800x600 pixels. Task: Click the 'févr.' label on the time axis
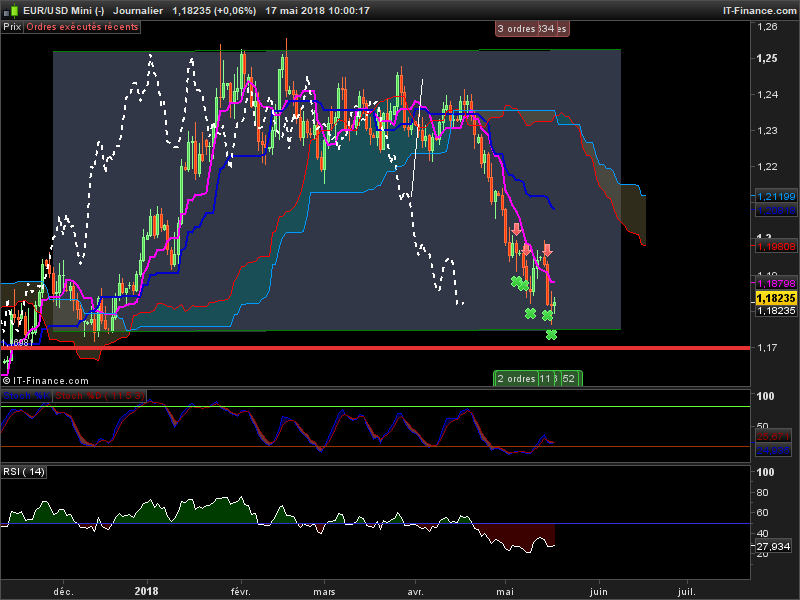[x=241, y=591]
